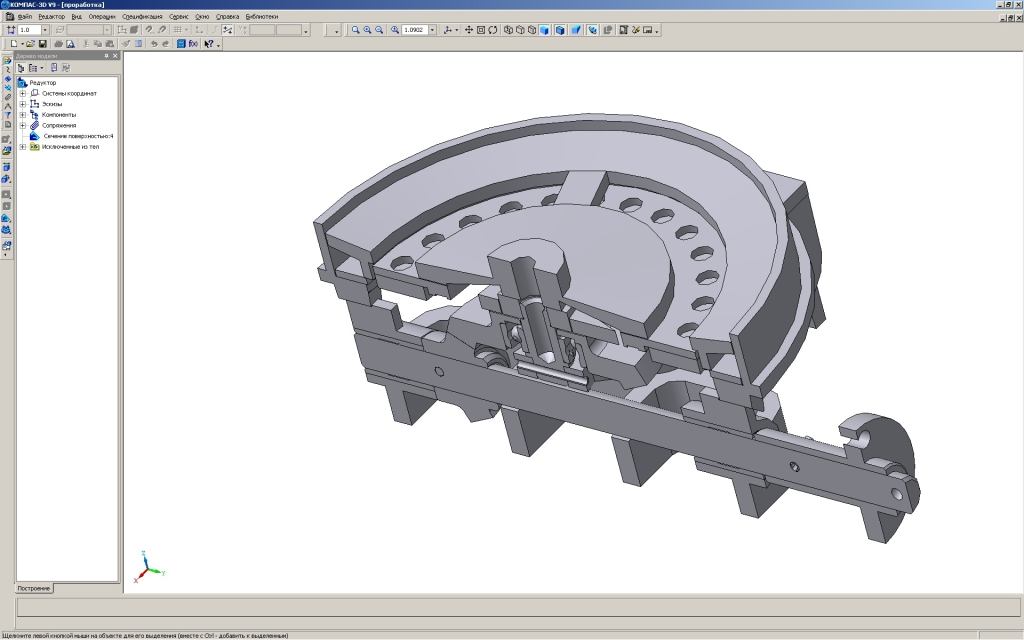Close the model tree panel
The image size is (1024, 640).
click(x=116, y=56)
